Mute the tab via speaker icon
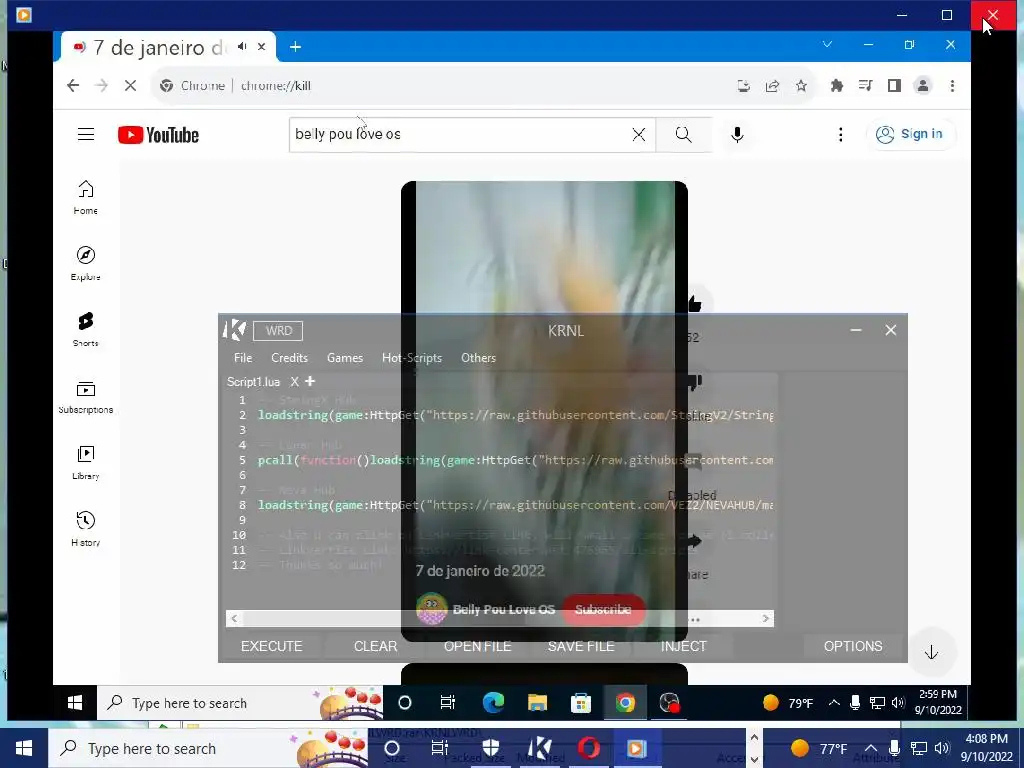 (x=242, y=46)
